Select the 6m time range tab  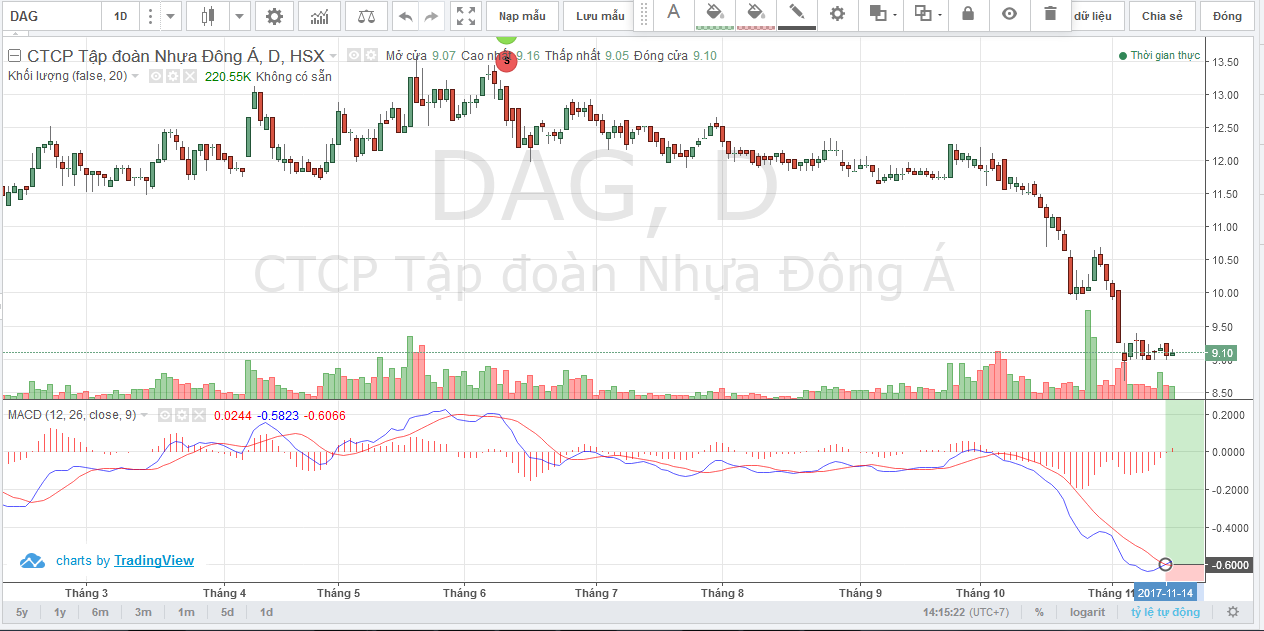coord(100,612)
